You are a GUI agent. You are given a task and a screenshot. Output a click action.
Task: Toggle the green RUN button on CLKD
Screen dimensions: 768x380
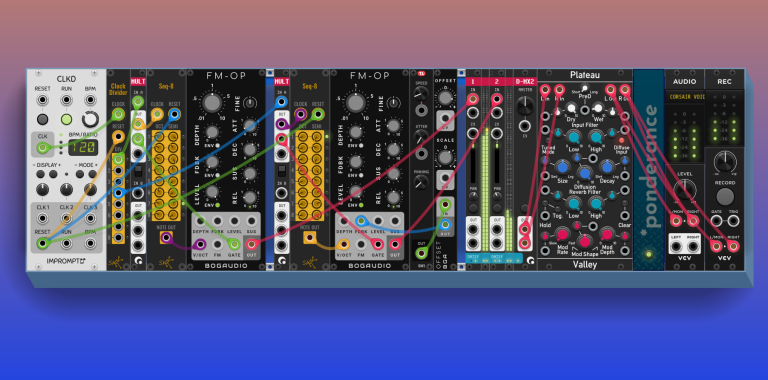pyautogui.click(x=66, y=119)
